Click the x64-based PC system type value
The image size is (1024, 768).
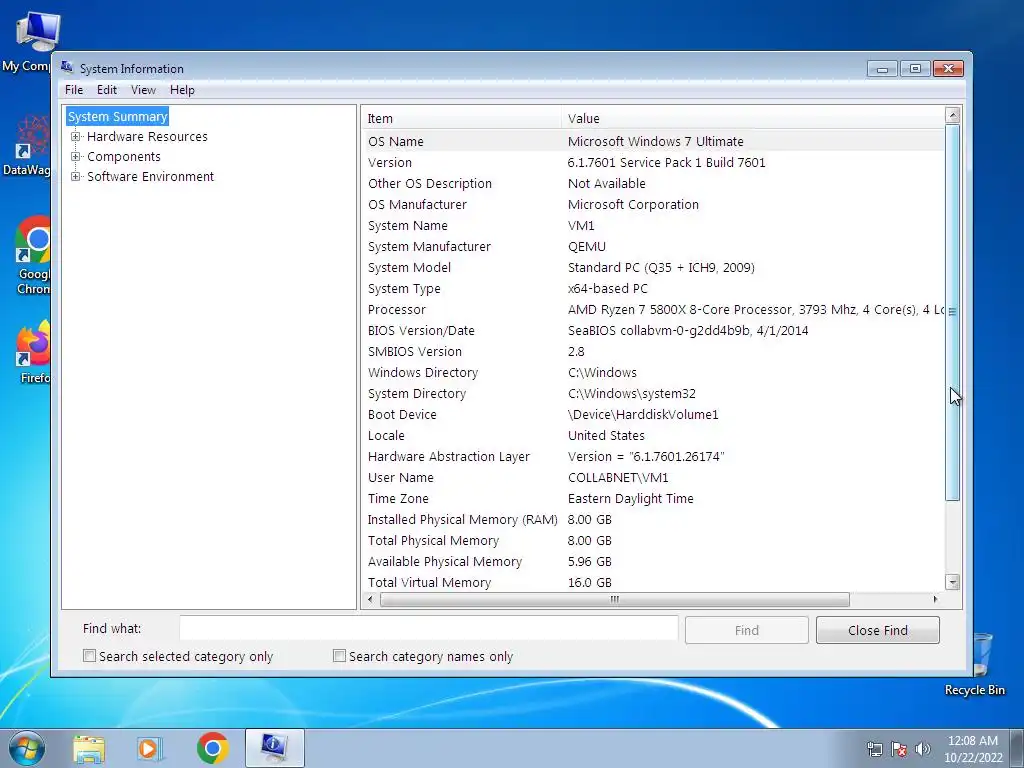(607, 289)
